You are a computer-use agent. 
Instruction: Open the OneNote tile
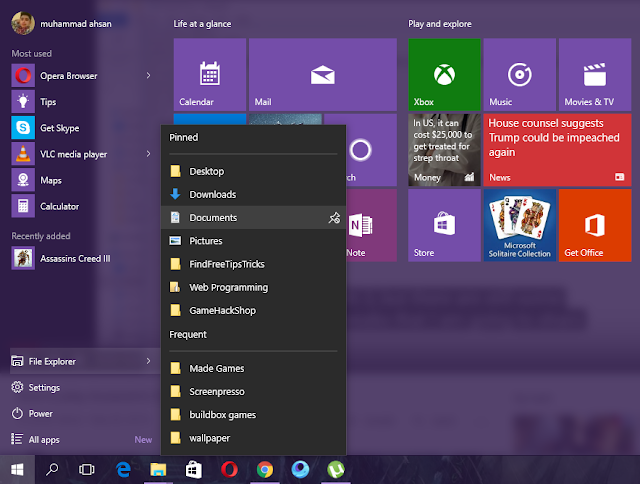pos(371,225)
